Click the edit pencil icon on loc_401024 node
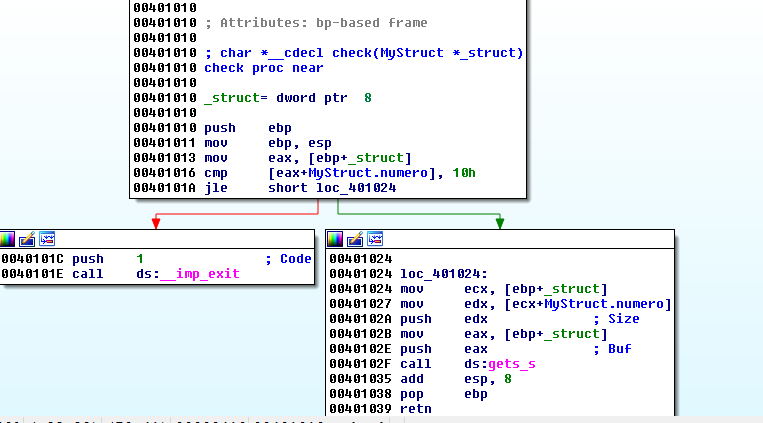The height and width of the screenshot is (423, 763). 355,239
